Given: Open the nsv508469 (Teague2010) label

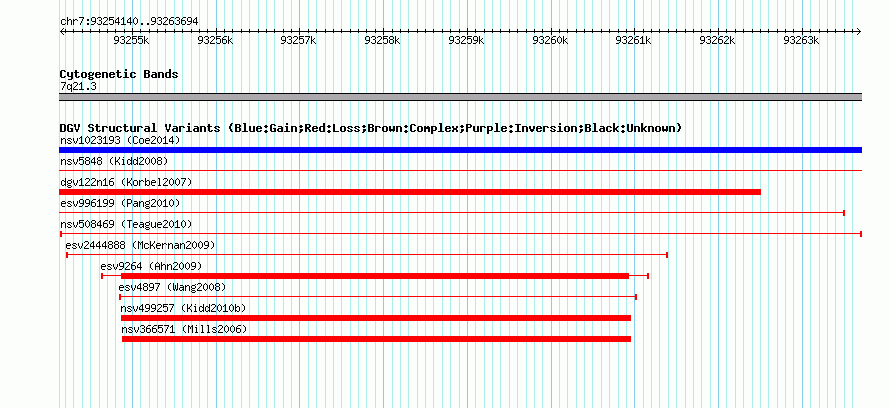Looking at the screenshot, I should (x=126, y=224).
